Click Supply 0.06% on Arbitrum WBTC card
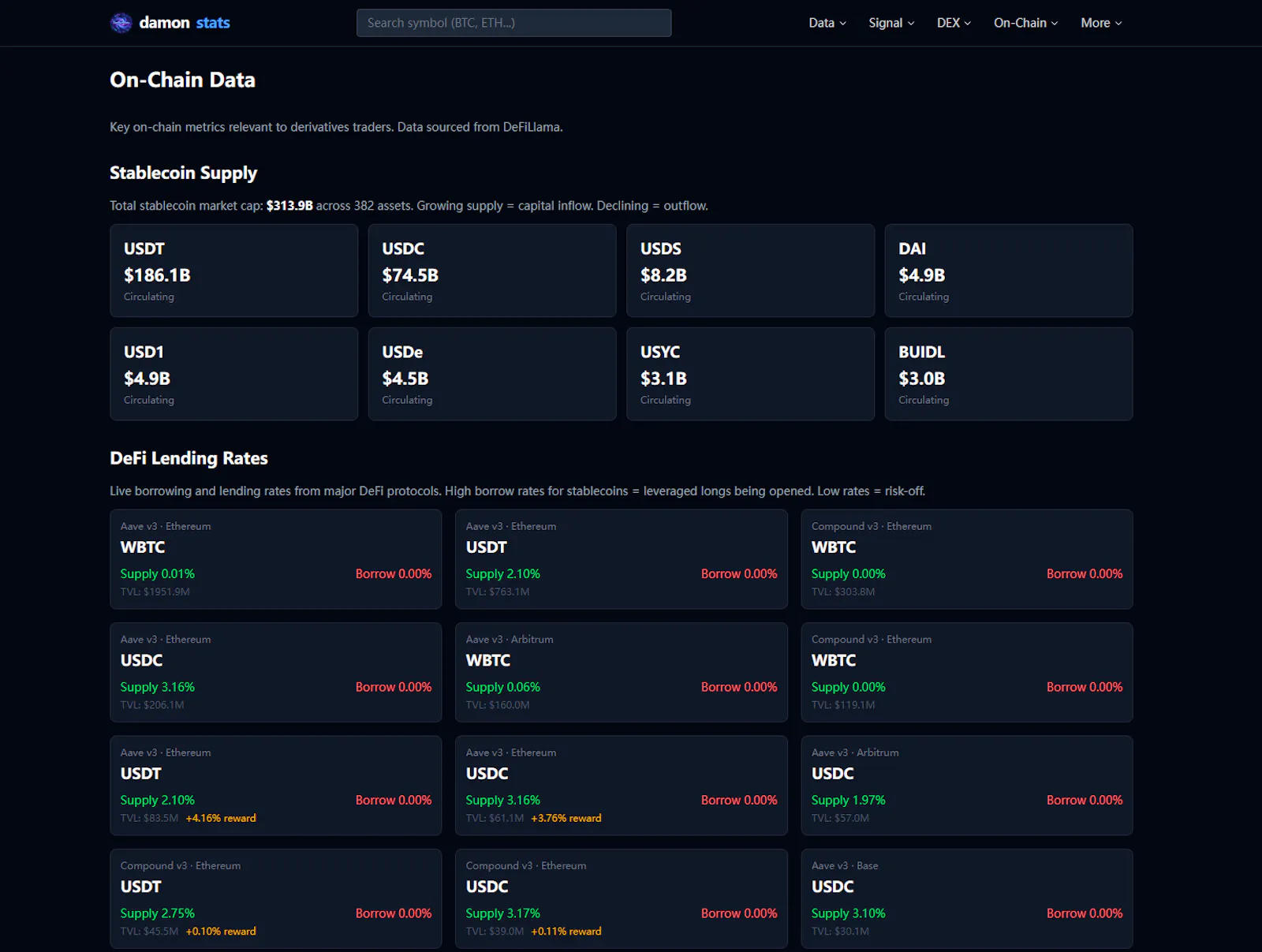Image resolution: width=1262 pixels, height=952 pixels. click(x=503, y=687)
